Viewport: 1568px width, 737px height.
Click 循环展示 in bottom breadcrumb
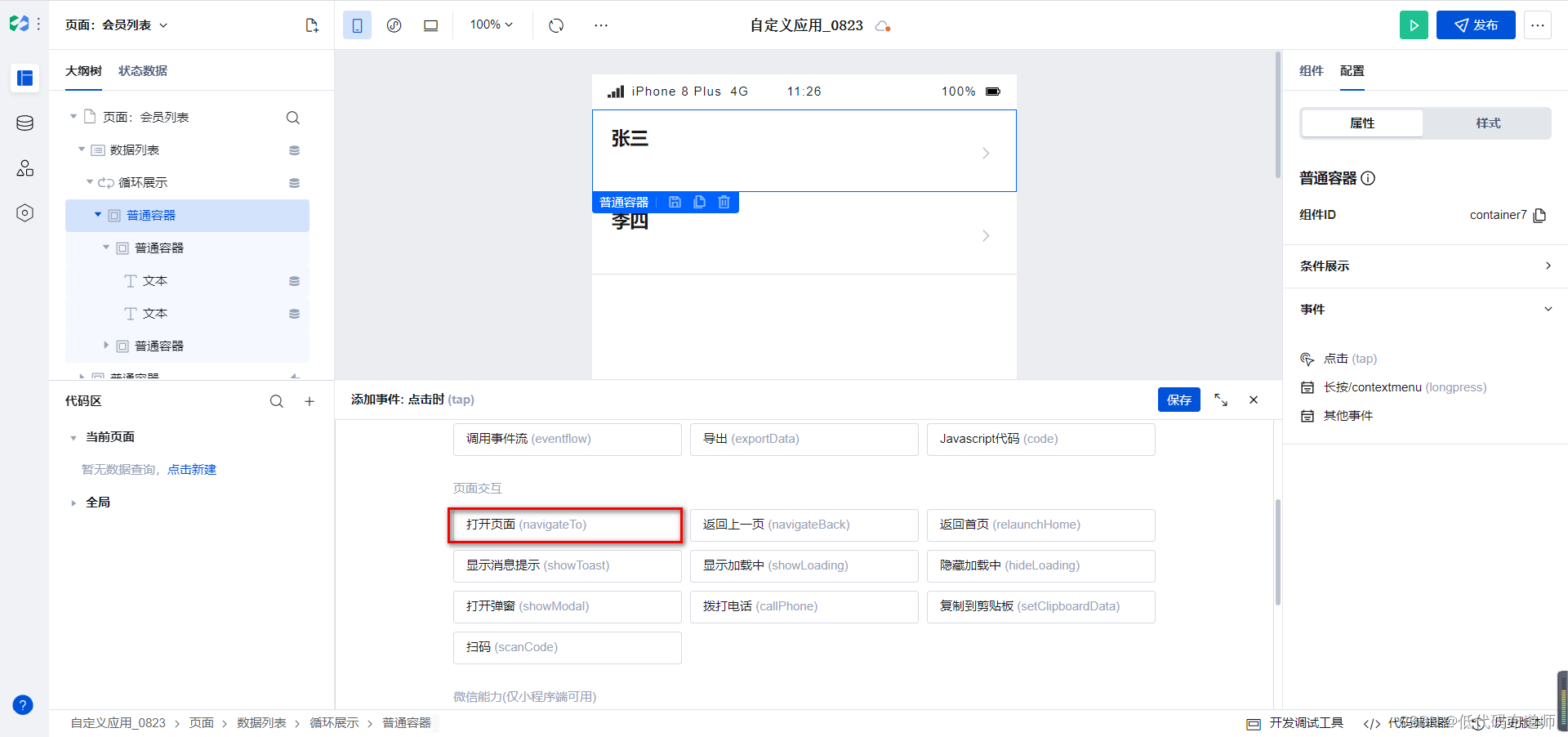(335, 723)
